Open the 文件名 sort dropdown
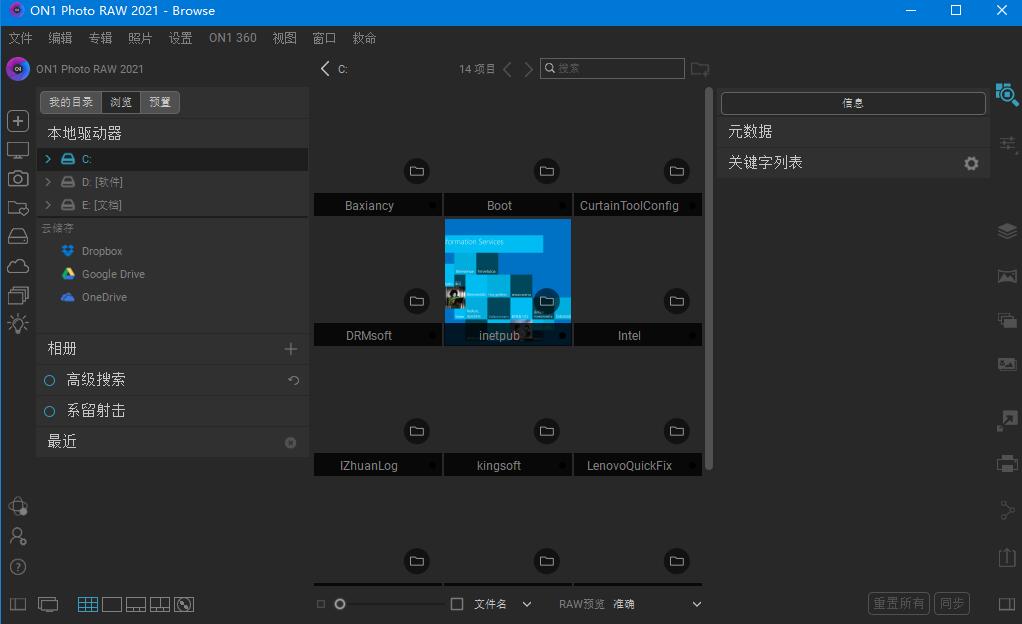 coord(526,604)
